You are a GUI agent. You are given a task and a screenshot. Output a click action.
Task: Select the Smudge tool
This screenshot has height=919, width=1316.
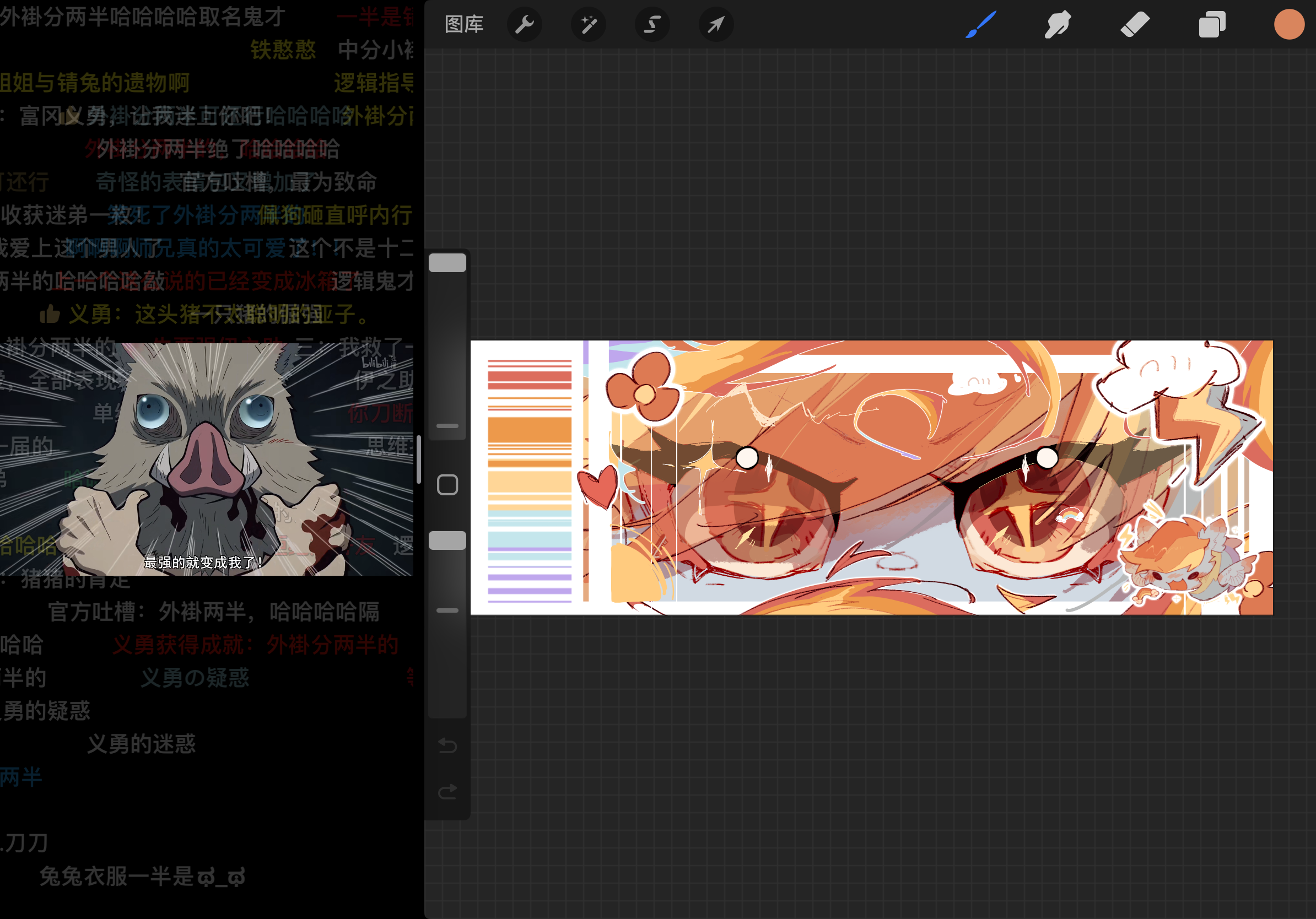1058,25
